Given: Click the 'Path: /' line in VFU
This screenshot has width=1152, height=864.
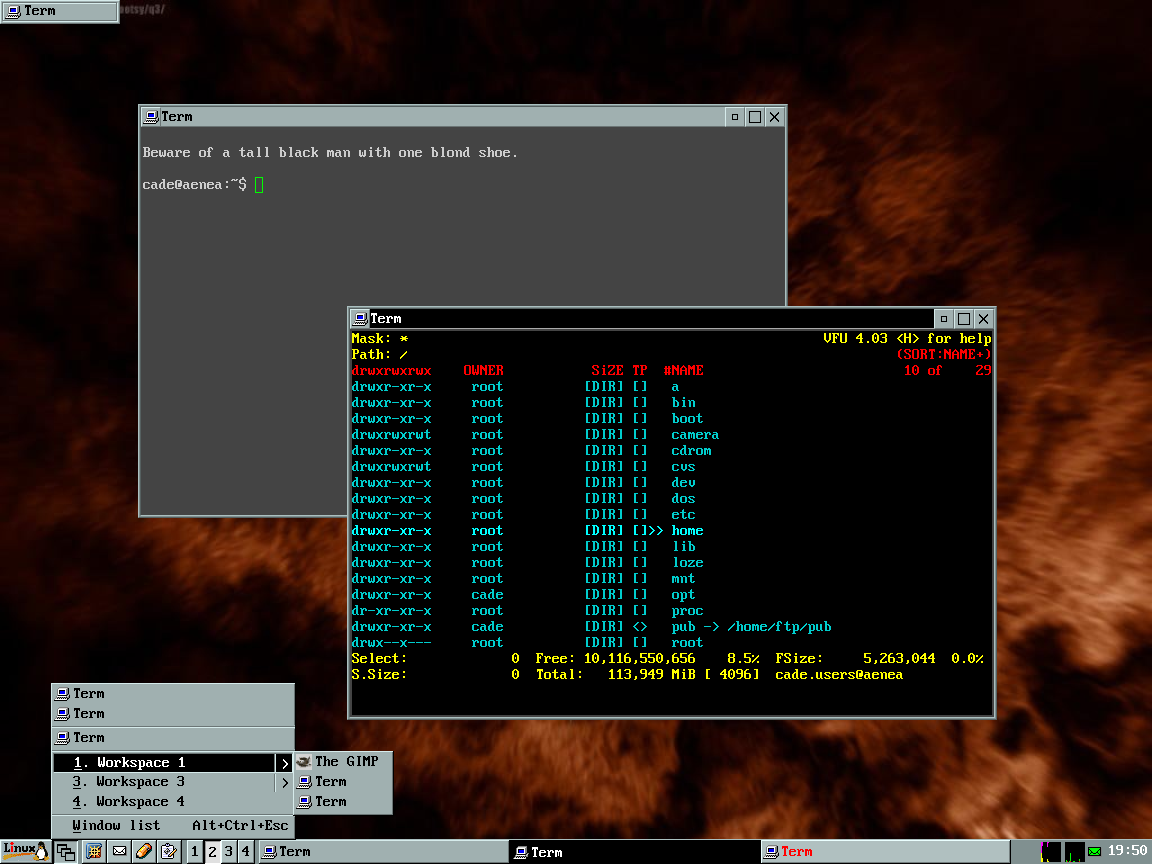Looking at the screenshot, I should click(379, 355).
